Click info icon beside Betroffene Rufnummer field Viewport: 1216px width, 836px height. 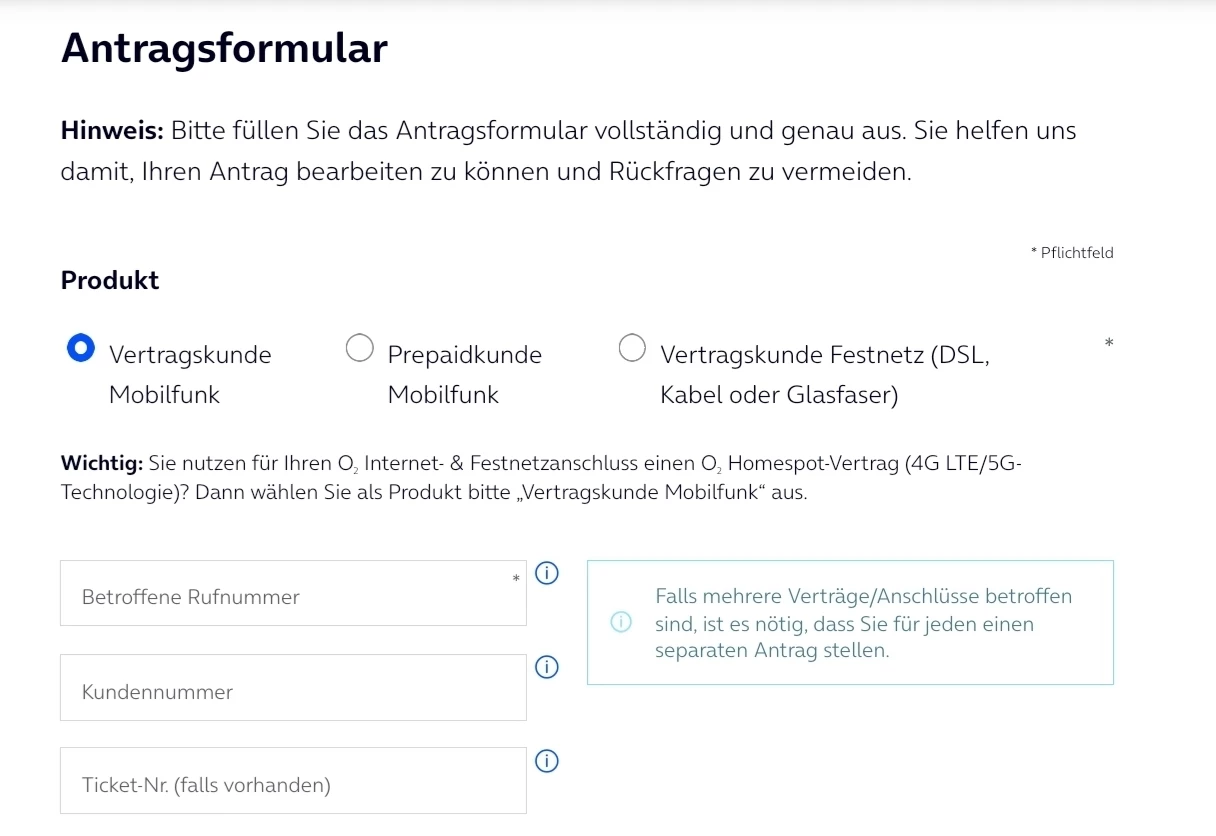(x=547, y=574)
